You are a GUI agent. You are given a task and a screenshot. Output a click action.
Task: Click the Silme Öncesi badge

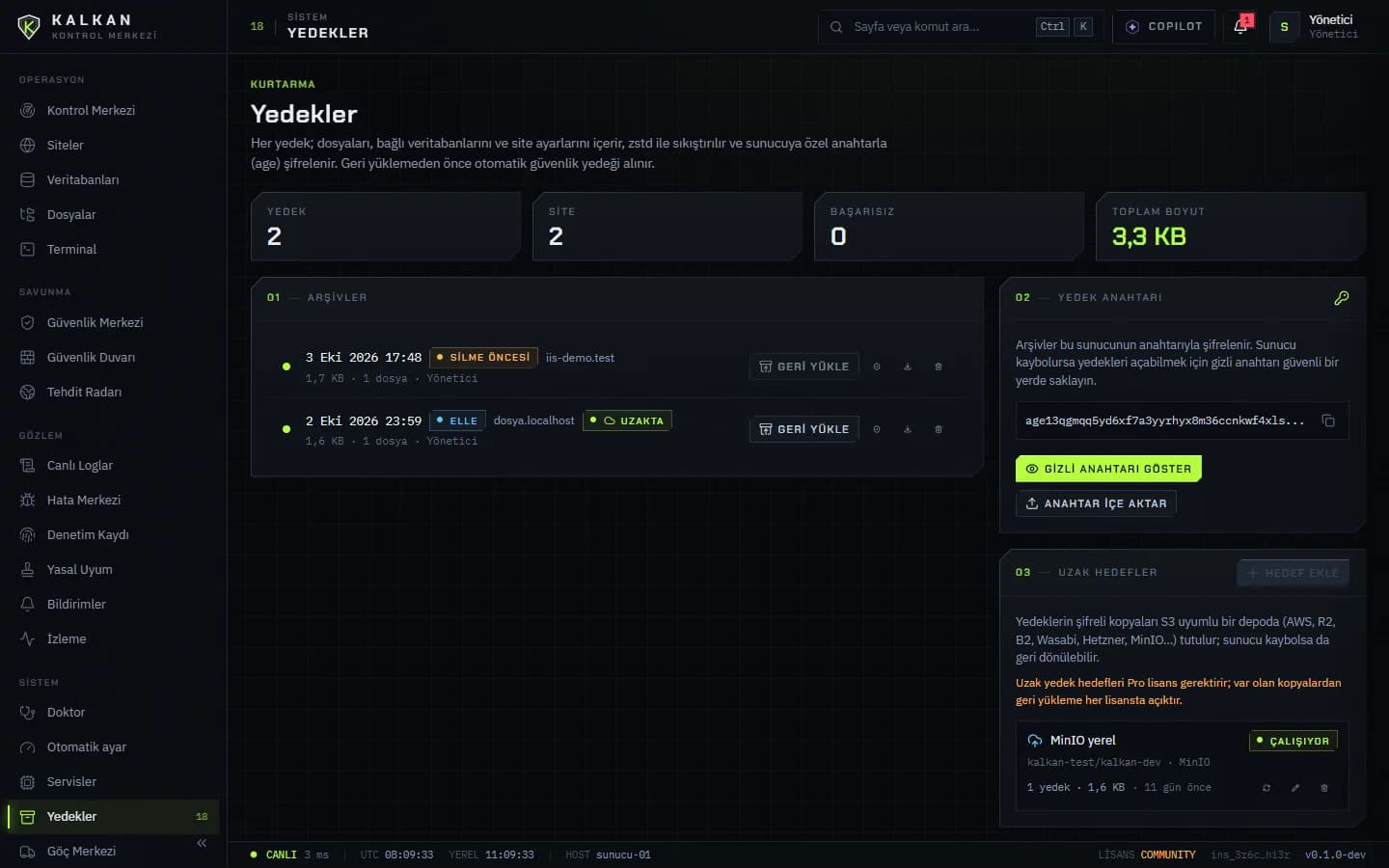pos(483,357)
